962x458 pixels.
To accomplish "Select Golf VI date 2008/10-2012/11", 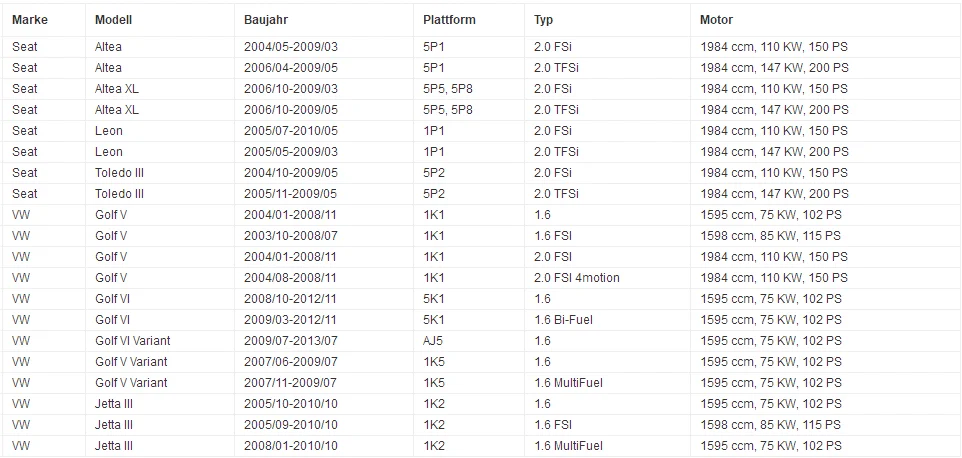I will click(x=291, y=299).
